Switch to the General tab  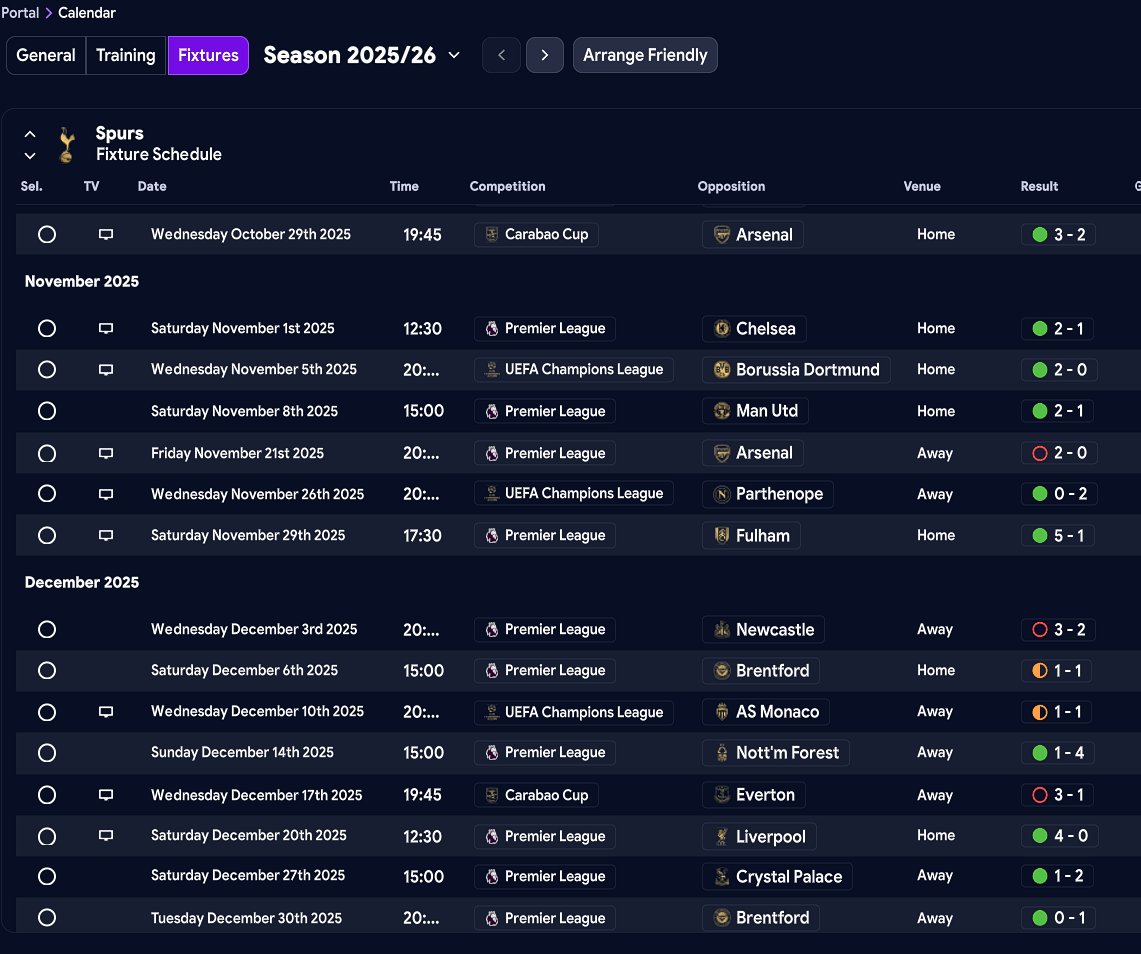tap(46, 55)
